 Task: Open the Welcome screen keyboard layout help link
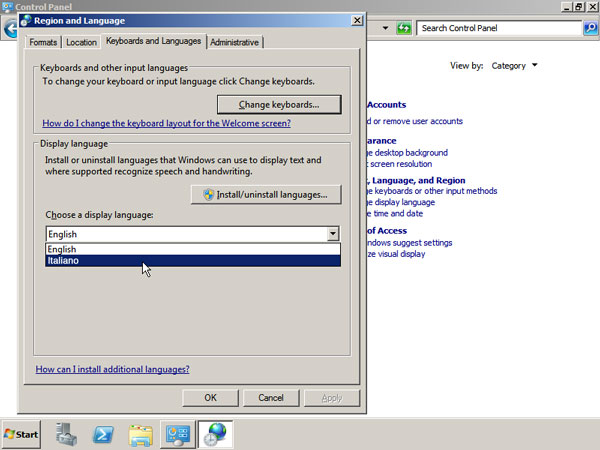166,123
